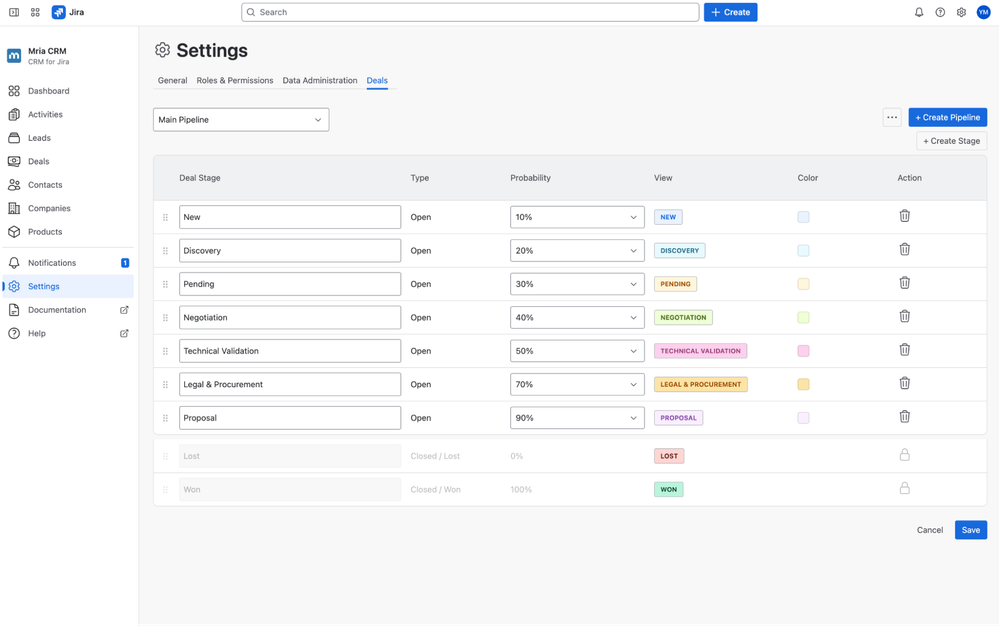This screenshot has height=626, width=999.
Task: Switch to the General tab
Action: click(x=173, y=80)
